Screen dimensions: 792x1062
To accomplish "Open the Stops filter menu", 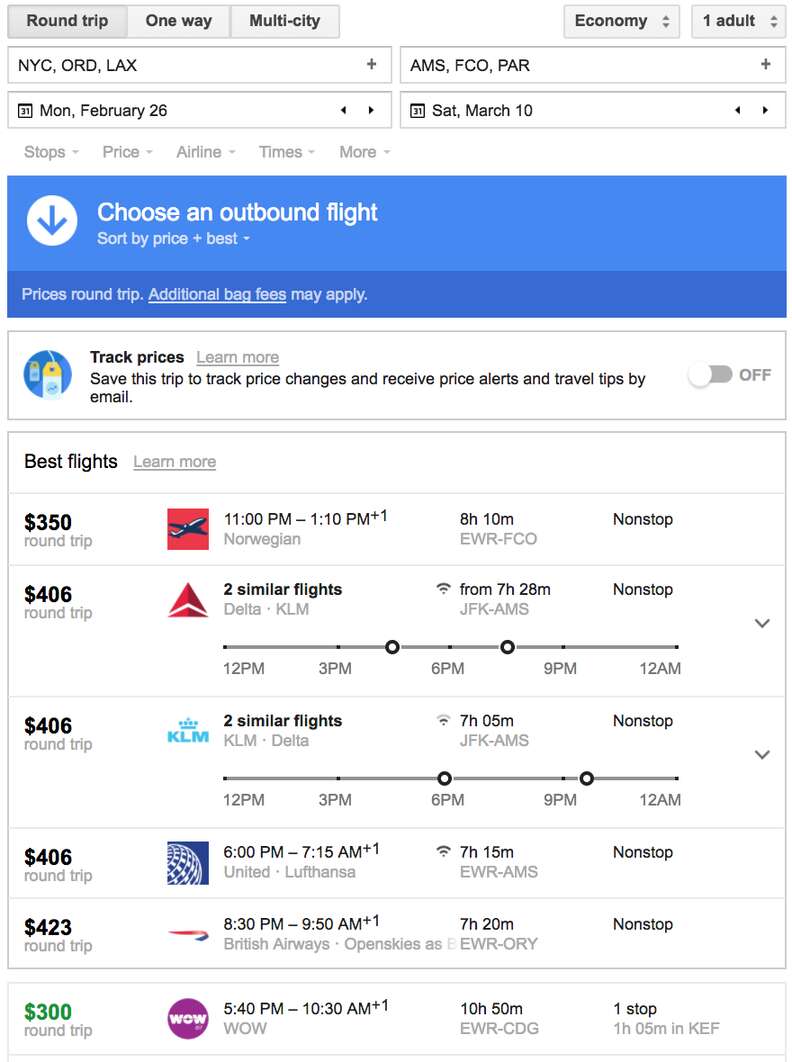I will point(50,152).
